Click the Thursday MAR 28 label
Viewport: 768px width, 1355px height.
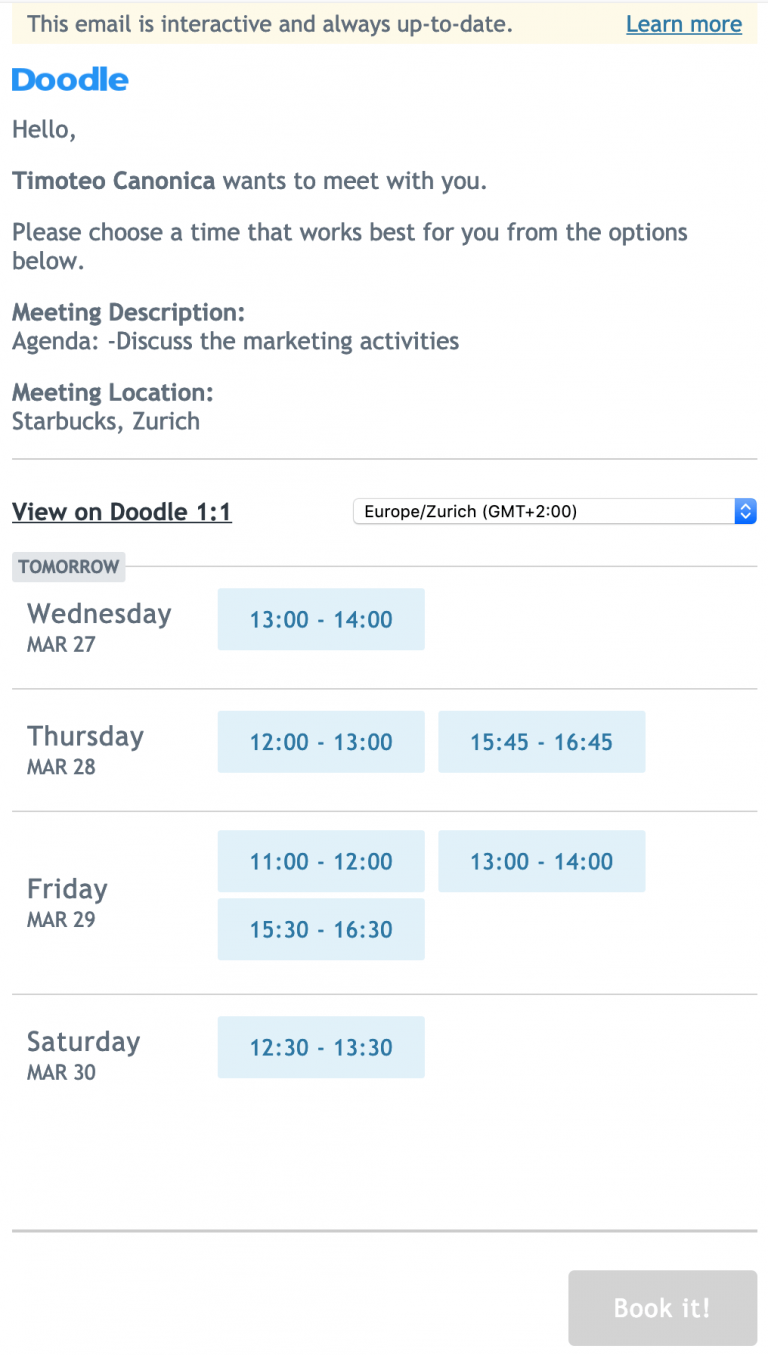[85, 749]
